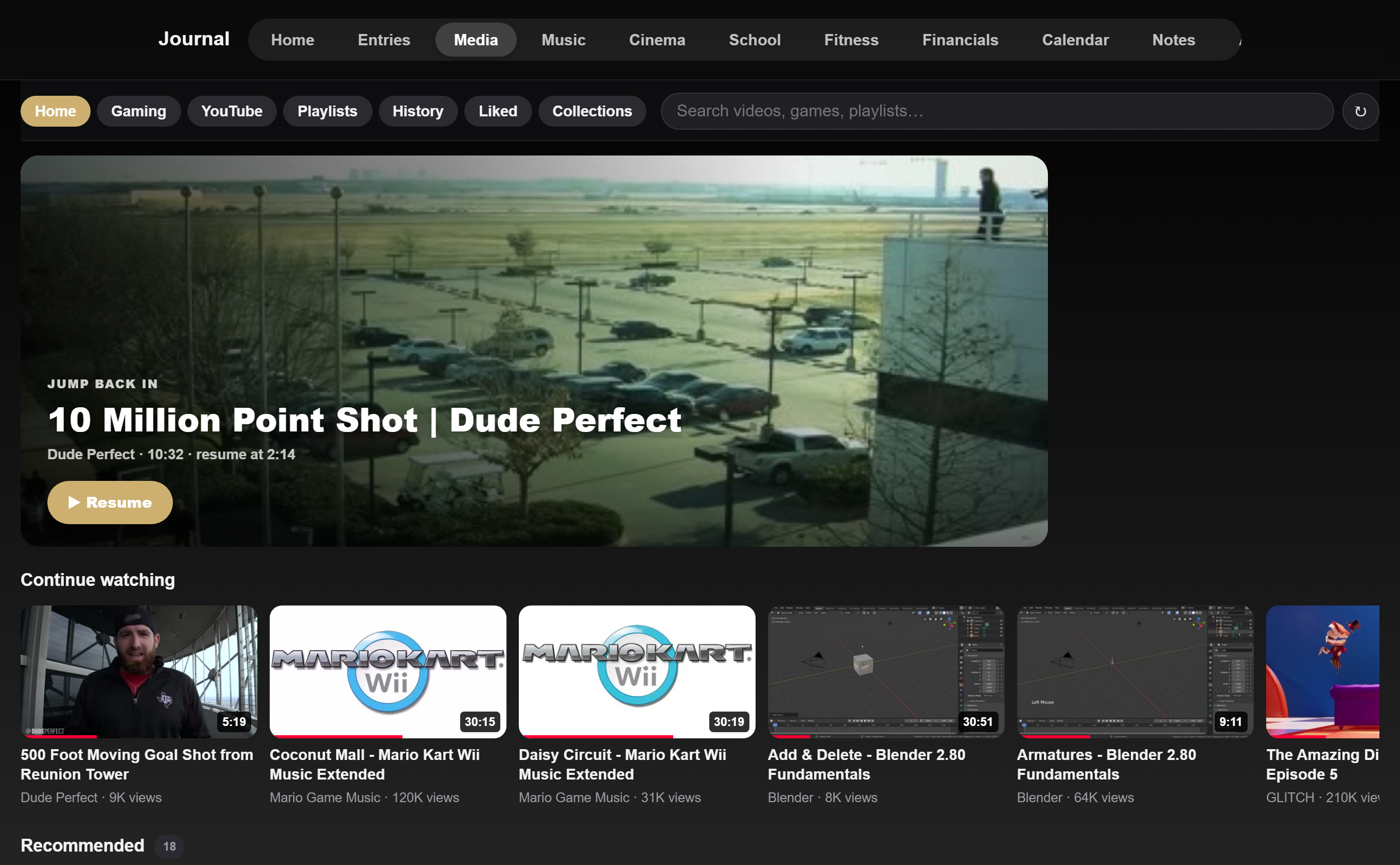
Task: Click Armatures Blender 2.80 Fundamentals title
Action: (x=1106, y=764)
